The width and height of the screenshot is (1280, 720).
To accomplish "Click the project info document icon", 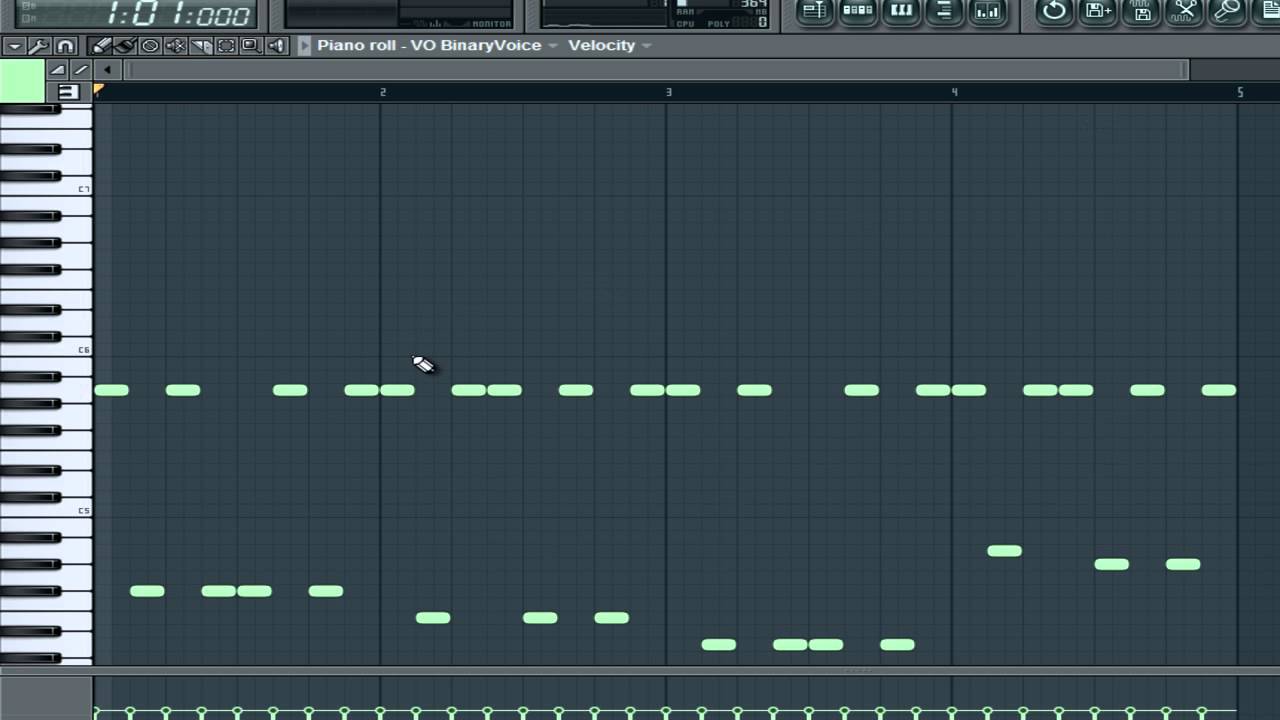I will tap(1267, 11).
